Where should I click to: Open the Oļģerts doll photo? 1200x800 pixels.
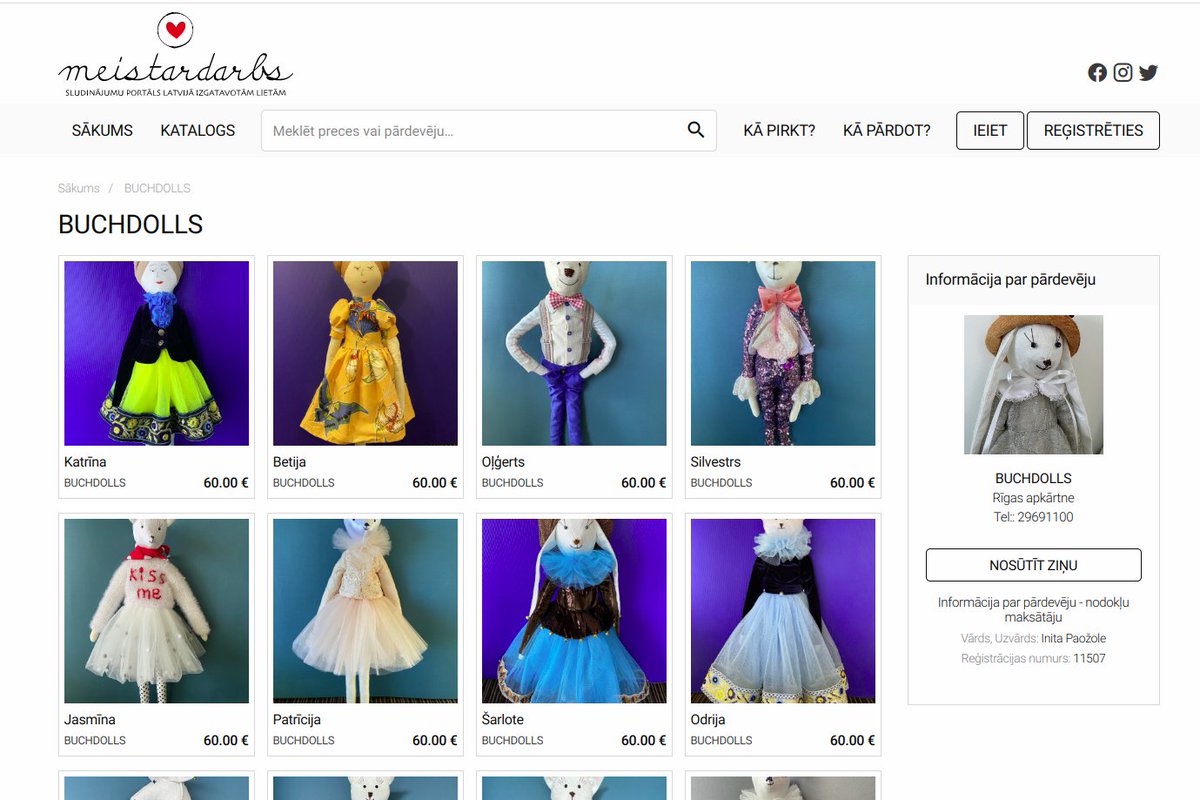(574, 353)
